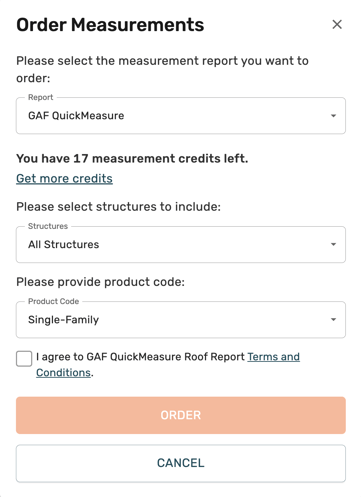Click the small 'Structures' field label
Screen dimensions: 361x497
(x=48, y=226)
